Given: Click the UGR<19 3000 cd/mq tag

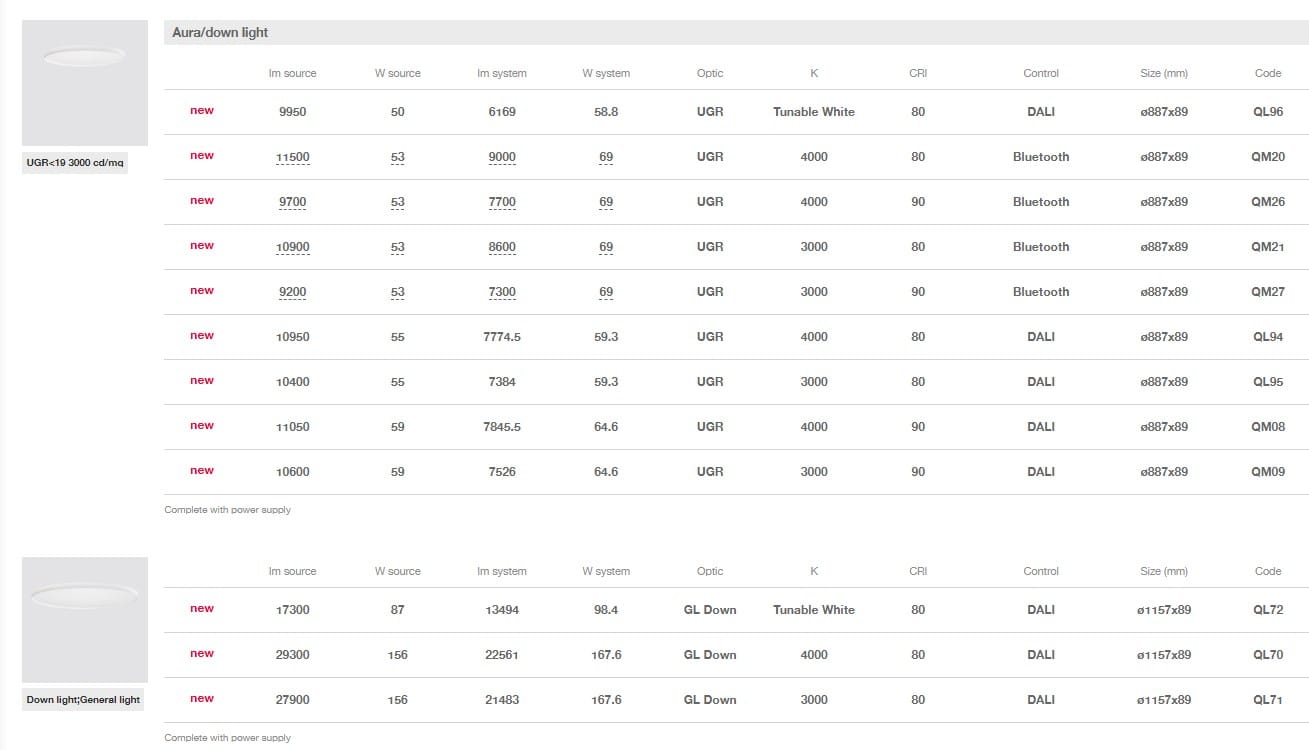Looking at the screenshot, I should coord(75,162).
